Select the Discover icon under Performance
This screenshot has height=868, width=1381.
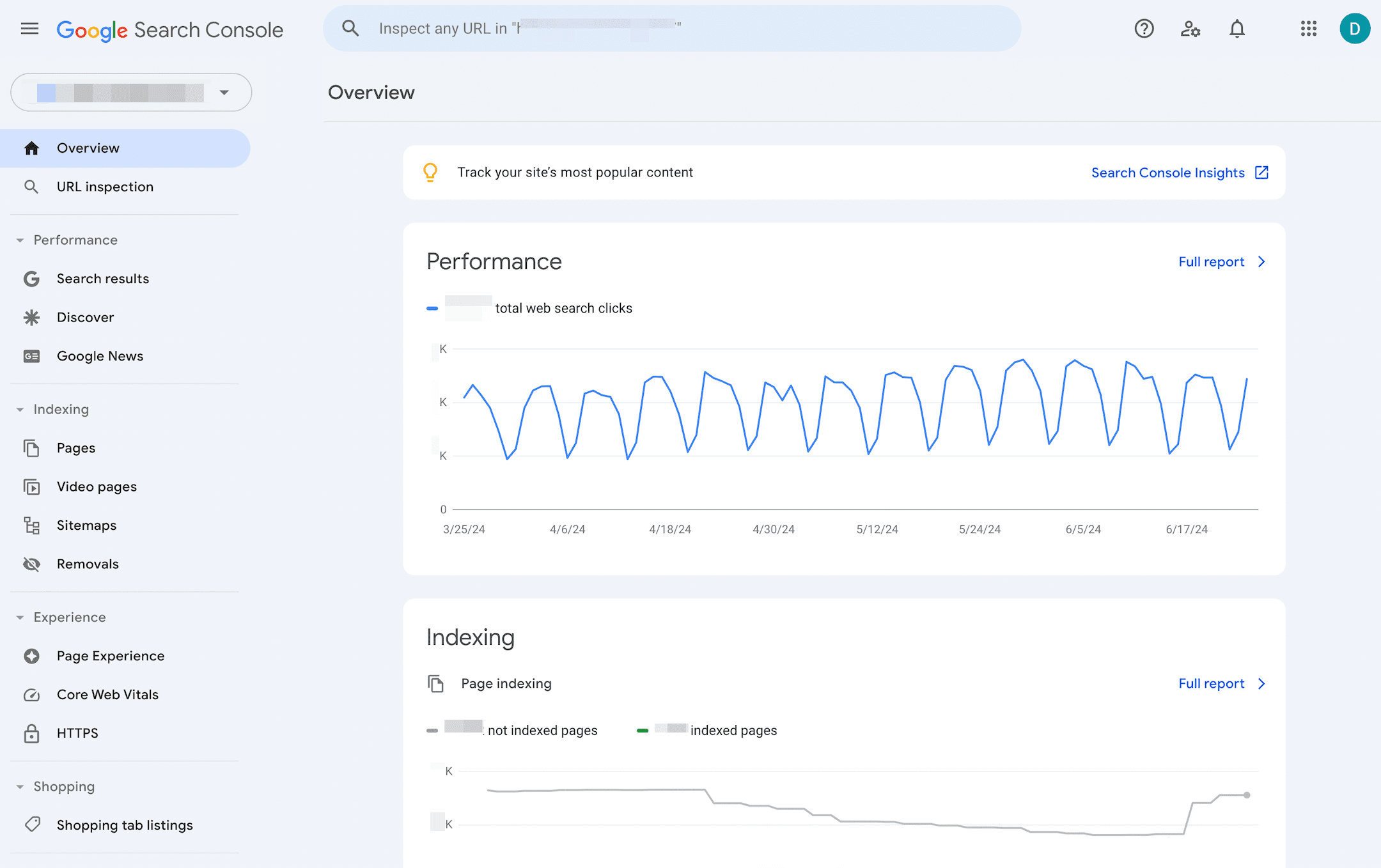pyautogui.click(x=31, y=317)
